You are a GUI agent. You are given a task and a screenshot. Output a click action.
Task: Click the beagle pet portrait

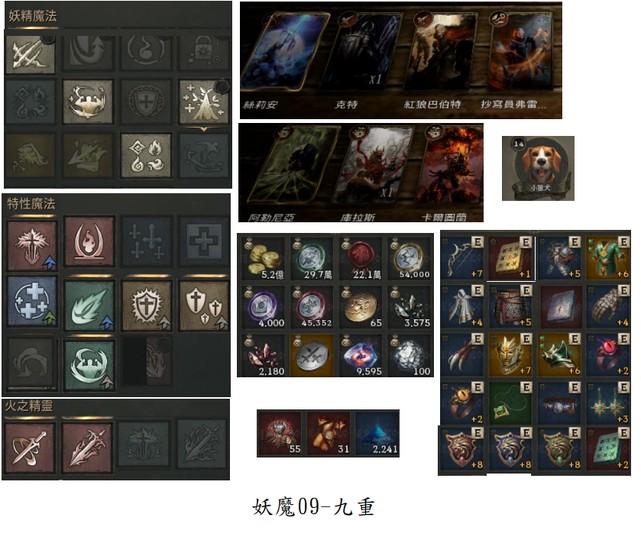[538, 168]
